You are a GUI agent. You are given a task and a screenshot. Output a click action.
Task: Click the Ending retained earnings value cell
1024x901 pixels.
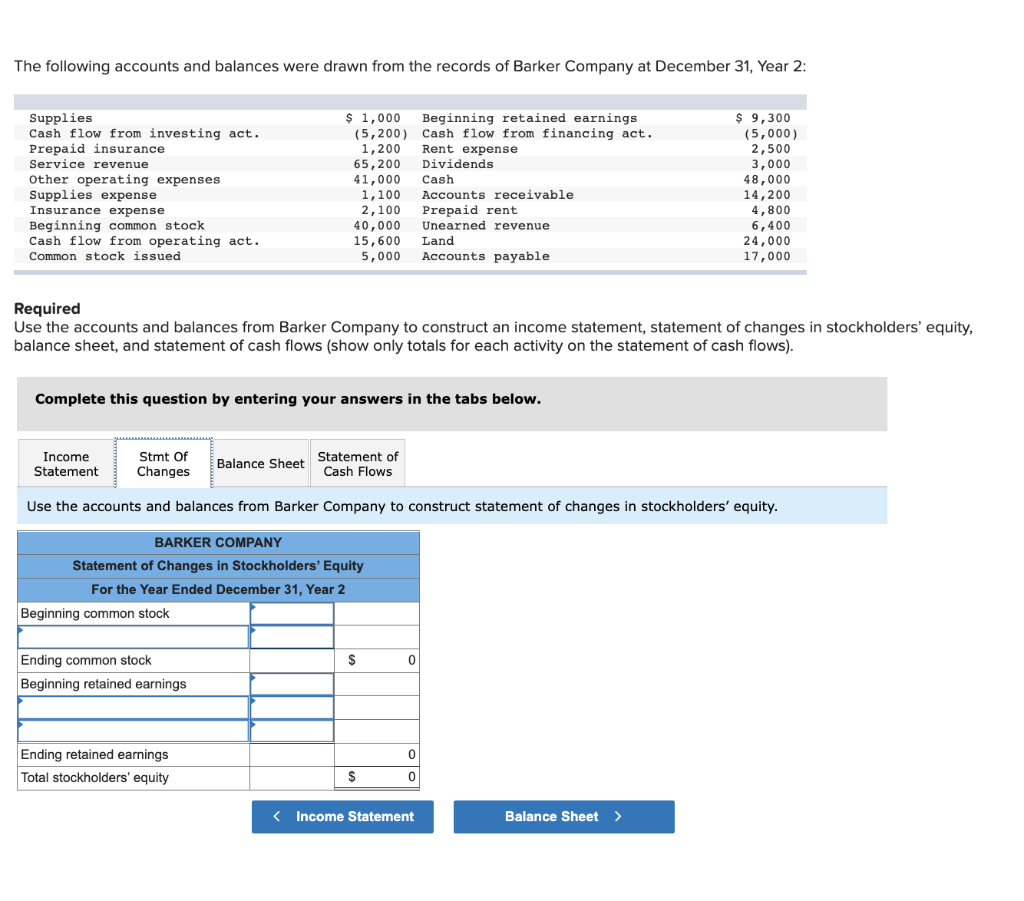tap(376, 754)
